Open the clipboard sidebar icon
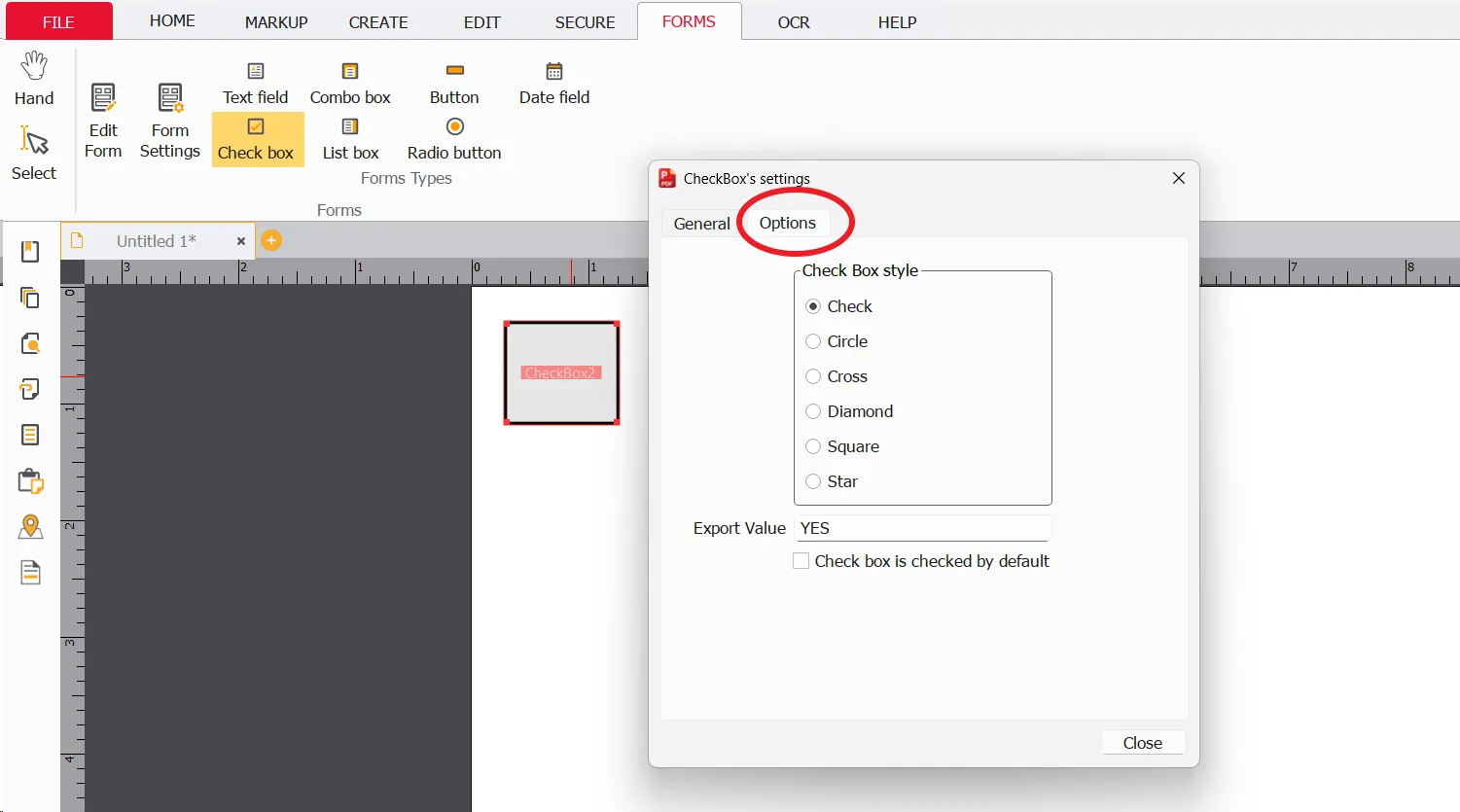 click(x=30, y=480)
